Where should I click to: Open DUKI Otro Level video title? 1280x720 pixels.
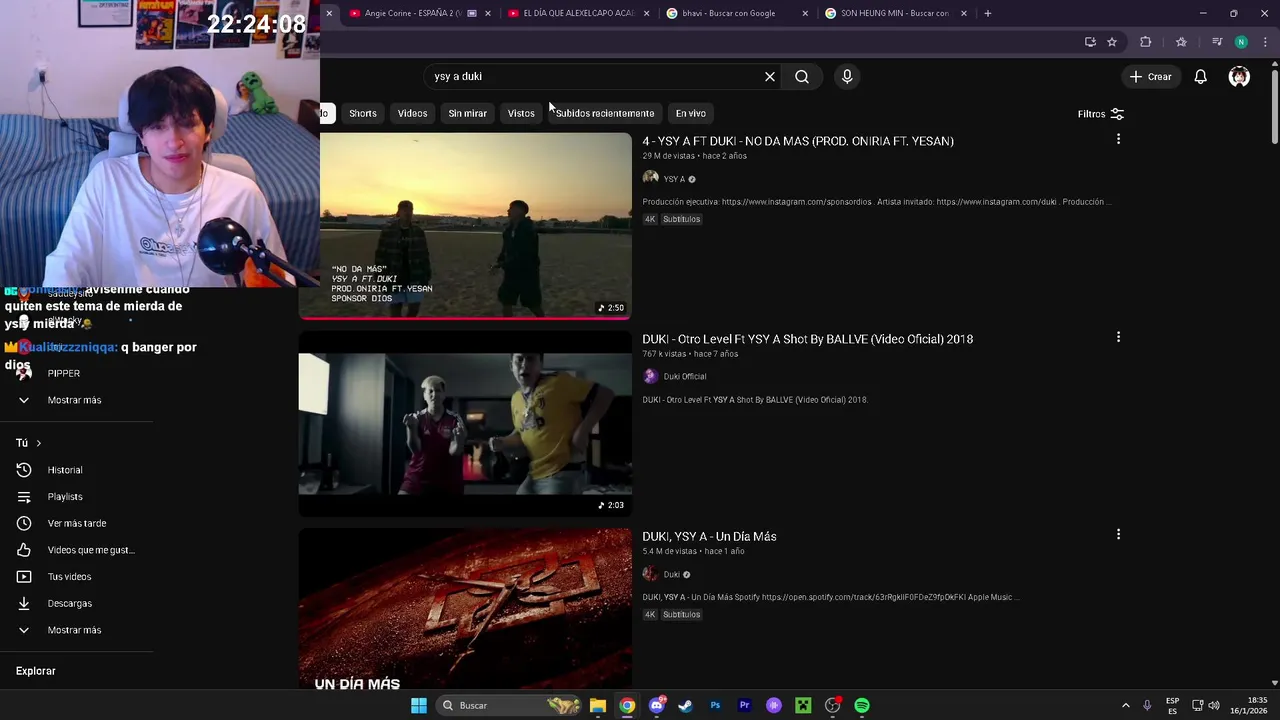[x=807, y=339]
